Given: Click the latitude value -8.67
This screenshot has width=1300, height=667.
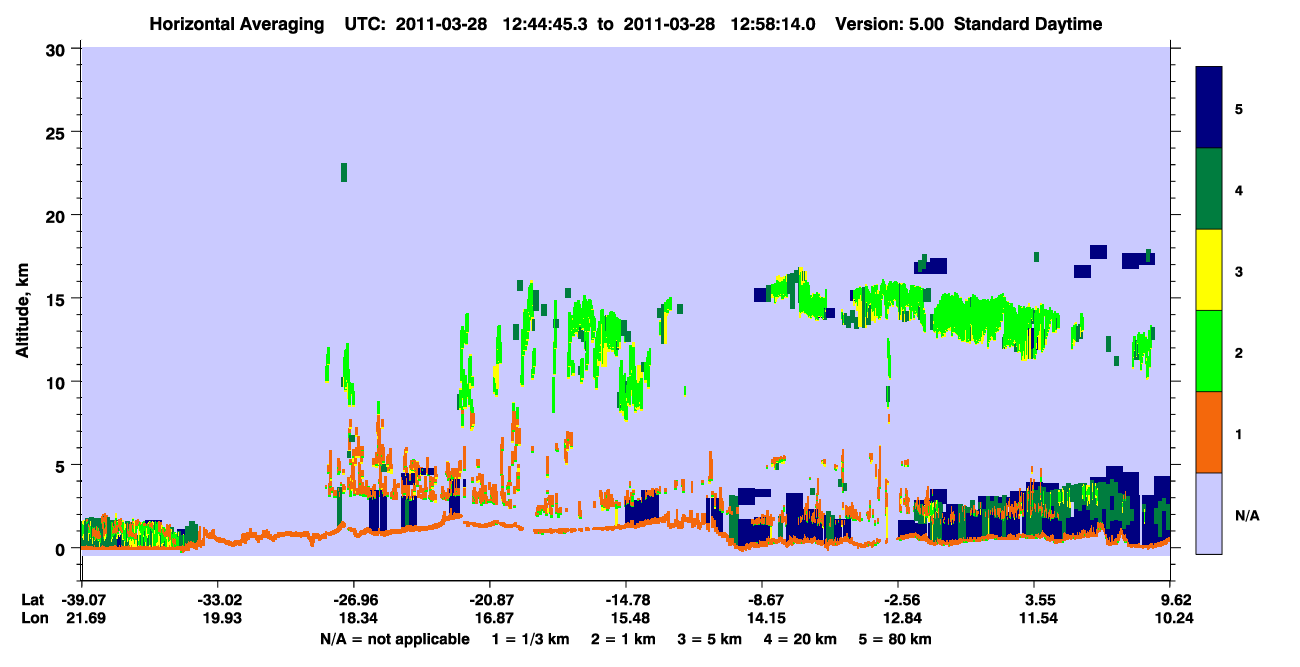Looking at the screenshot, I should click(762, 601).
